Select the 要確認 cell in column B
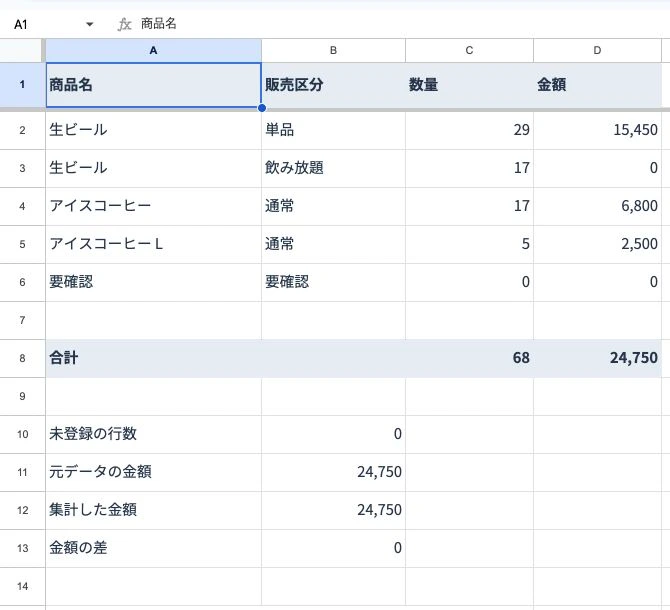The height and width of the screenshot is (610, 670). point(333,282)
